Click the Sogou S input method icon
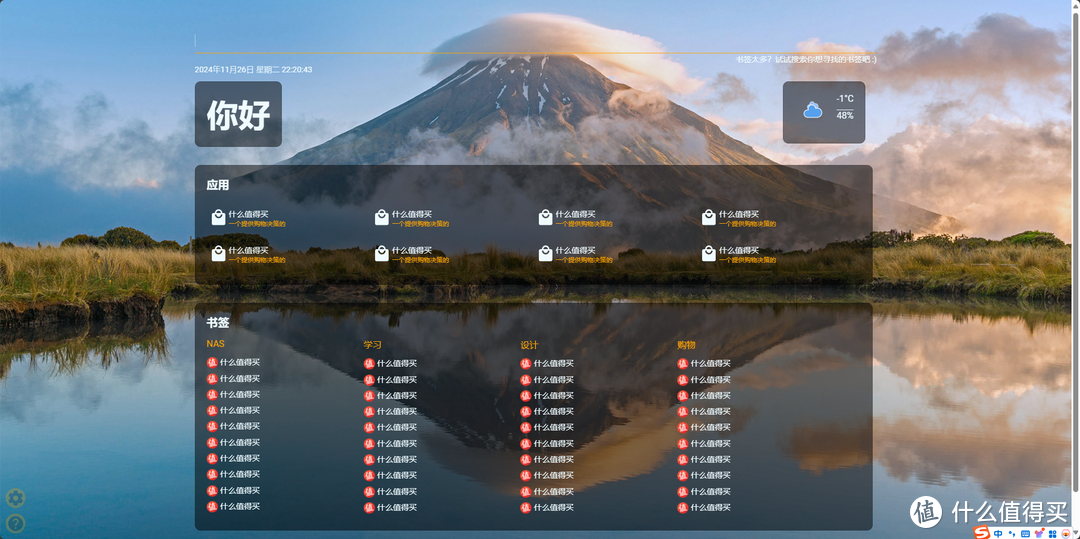Screen dimensions: 1080x539 tap(982, 533)
